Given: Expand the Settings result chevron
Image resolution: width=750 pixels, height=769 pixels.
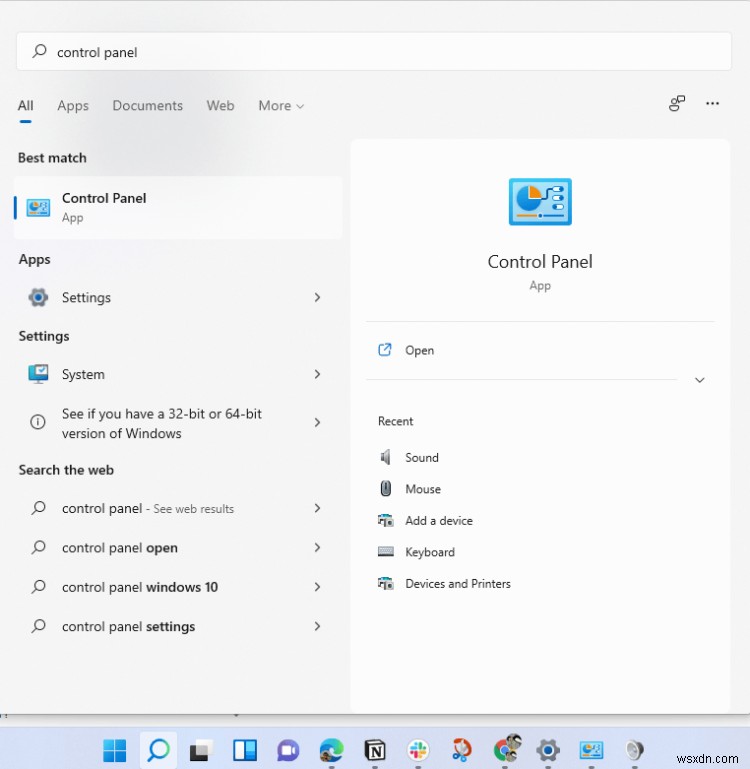Looking at the screenshot, I should click(317, 297).
